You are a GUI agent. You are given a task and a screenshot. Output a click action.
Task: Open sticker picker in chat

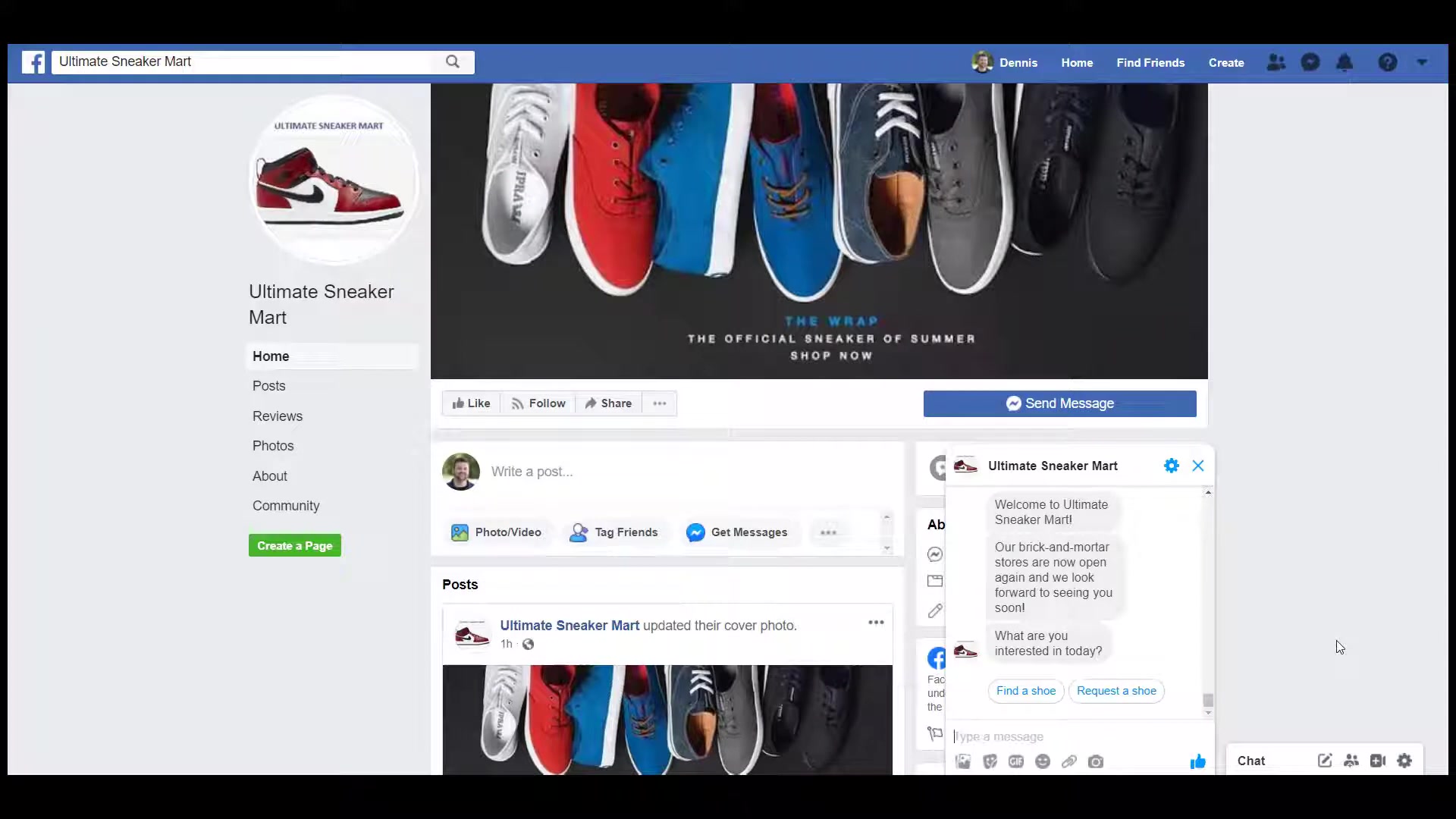pyautogui.click(x=990, y=761)
